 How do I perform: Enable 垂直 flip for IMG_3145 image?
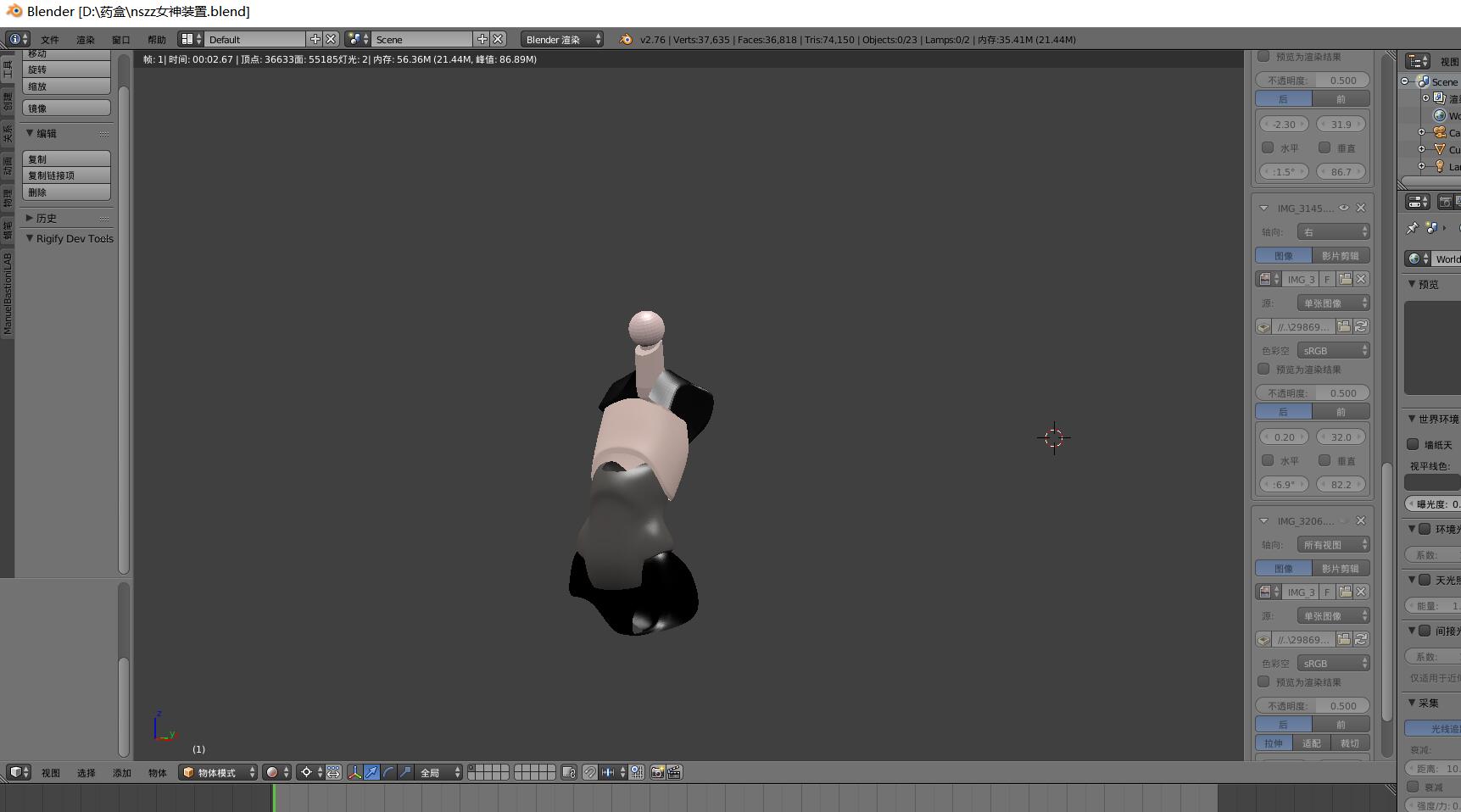(1324, 460)
